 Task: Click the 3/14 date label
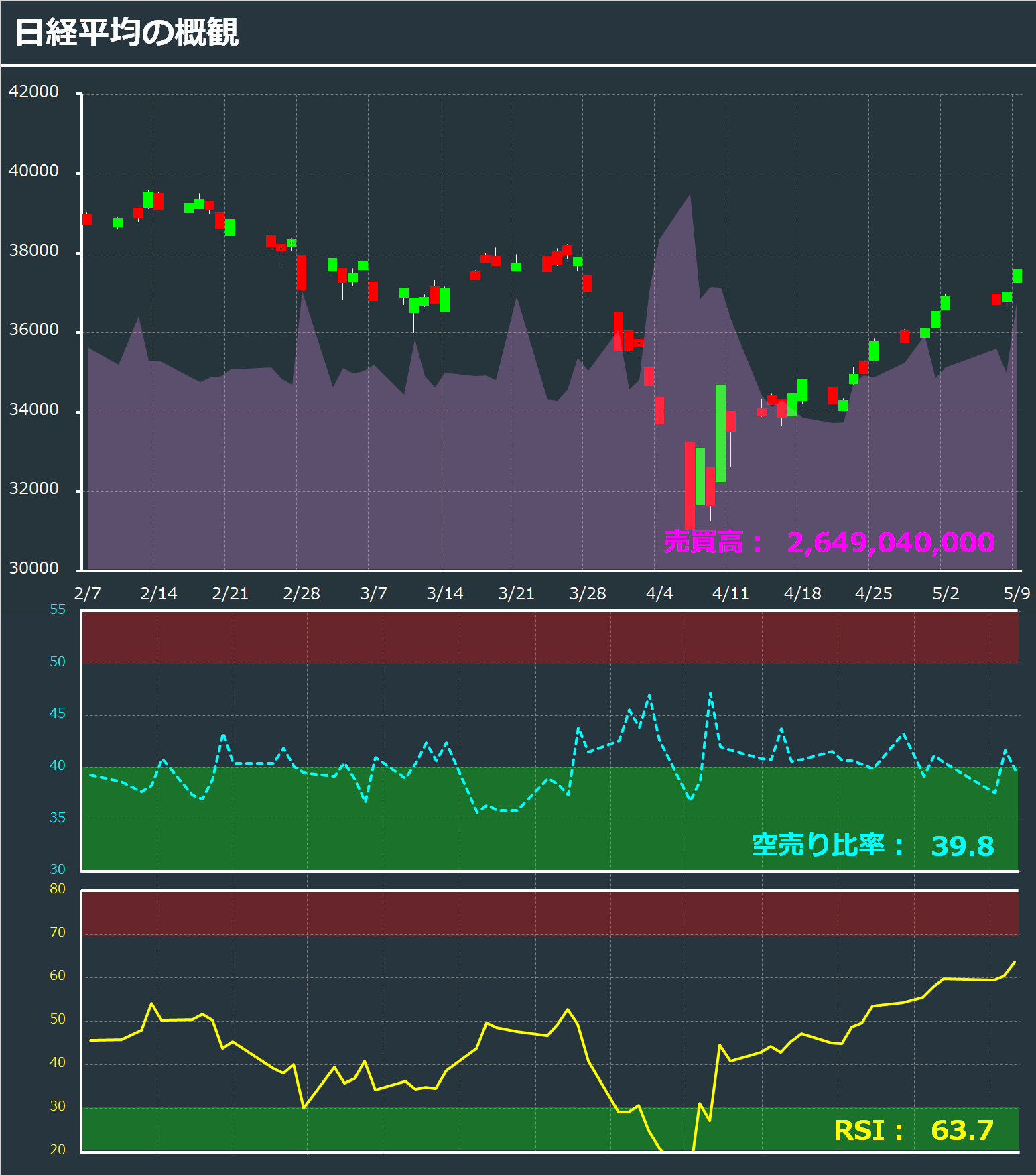(x=445, y=593)
